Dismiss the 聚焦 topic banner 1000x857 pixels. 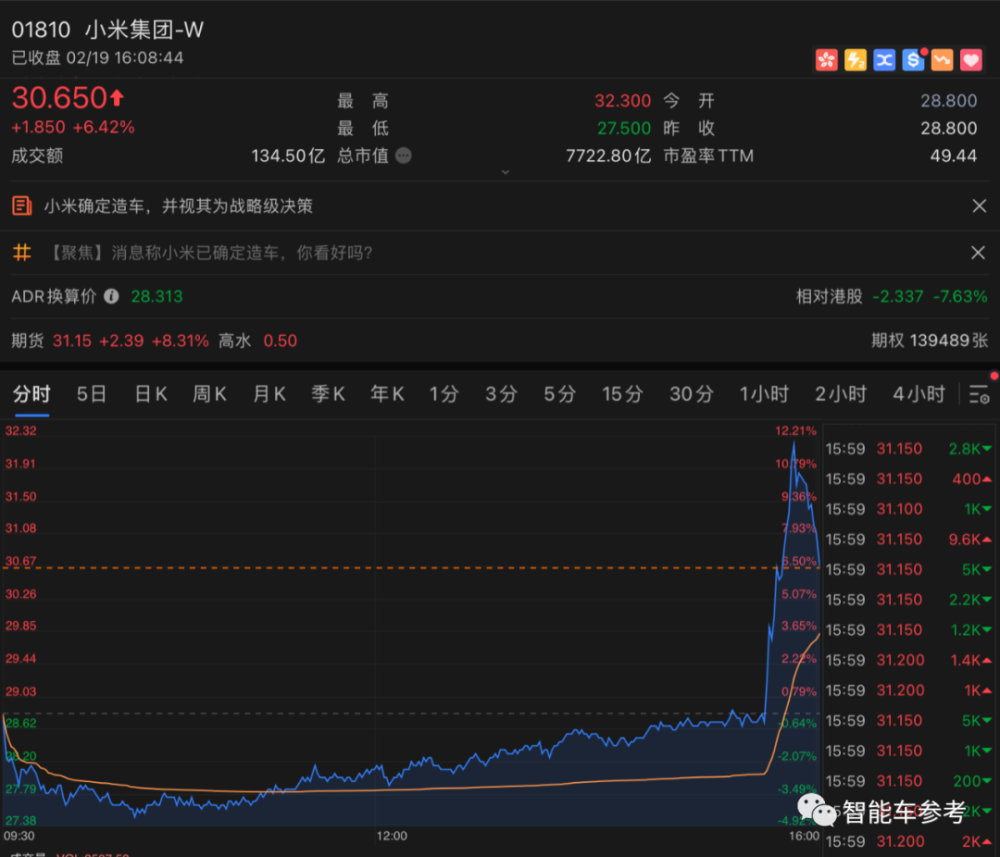point(978,253)
